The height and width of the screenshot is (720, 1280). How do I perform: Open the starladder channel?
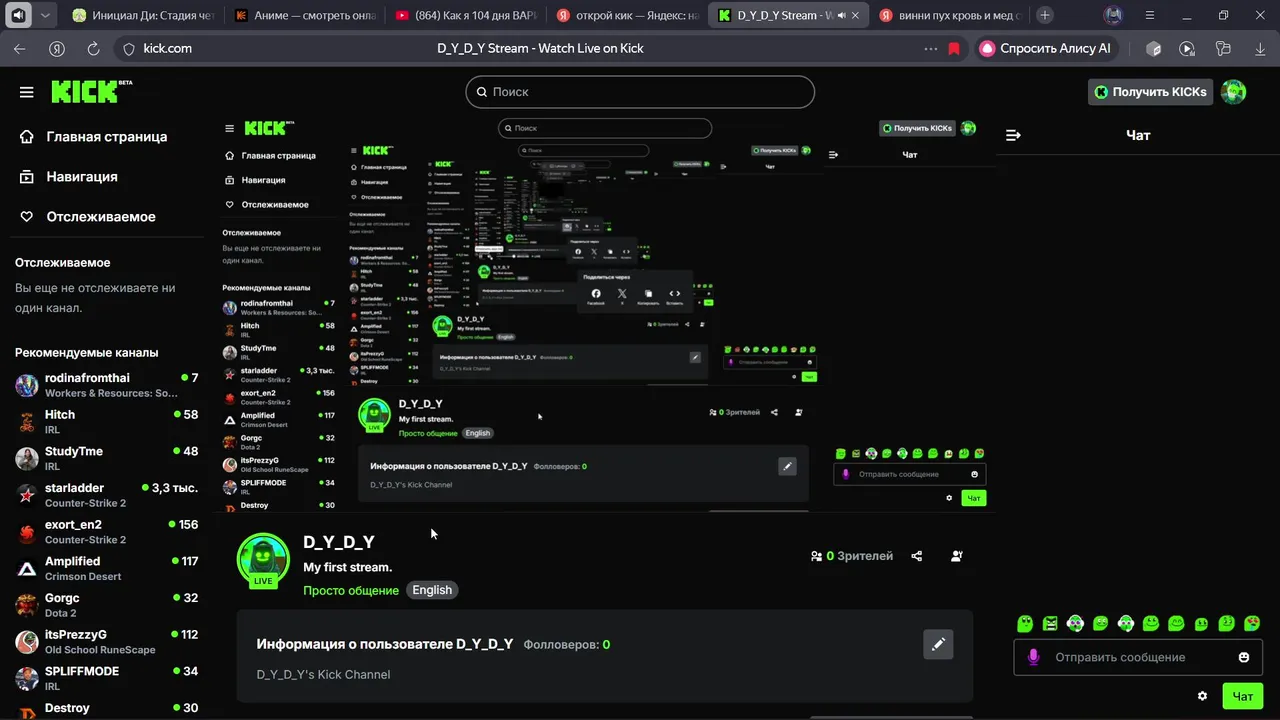click(106, 495)
